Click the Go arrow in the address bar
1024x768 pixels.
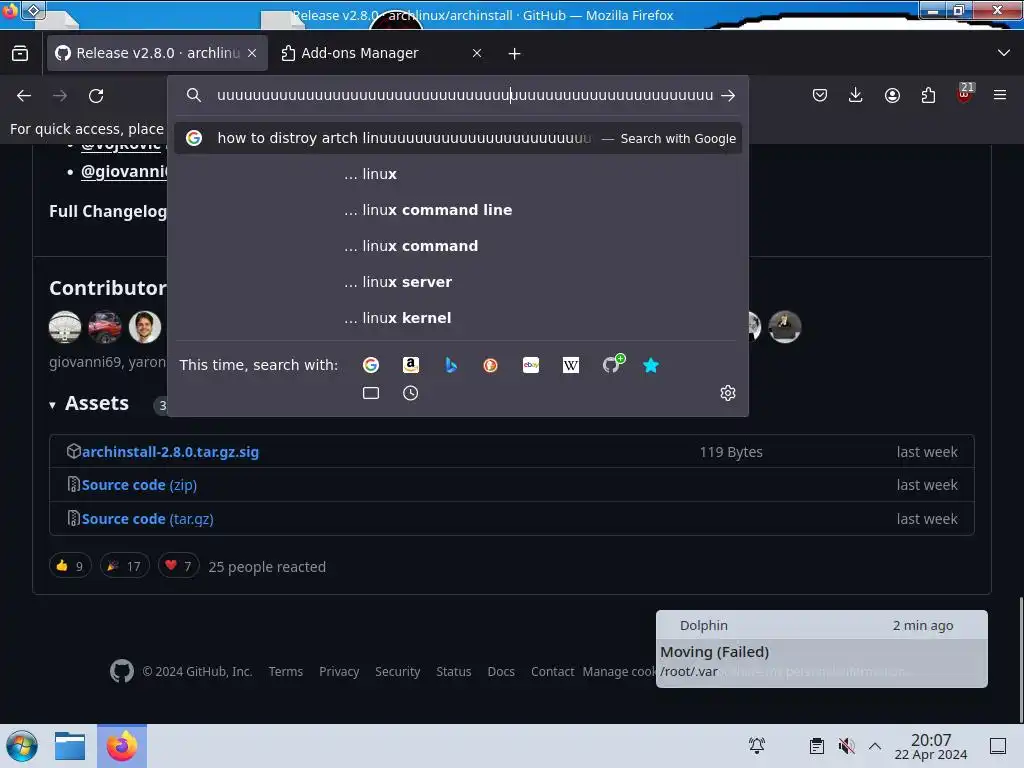728,95
